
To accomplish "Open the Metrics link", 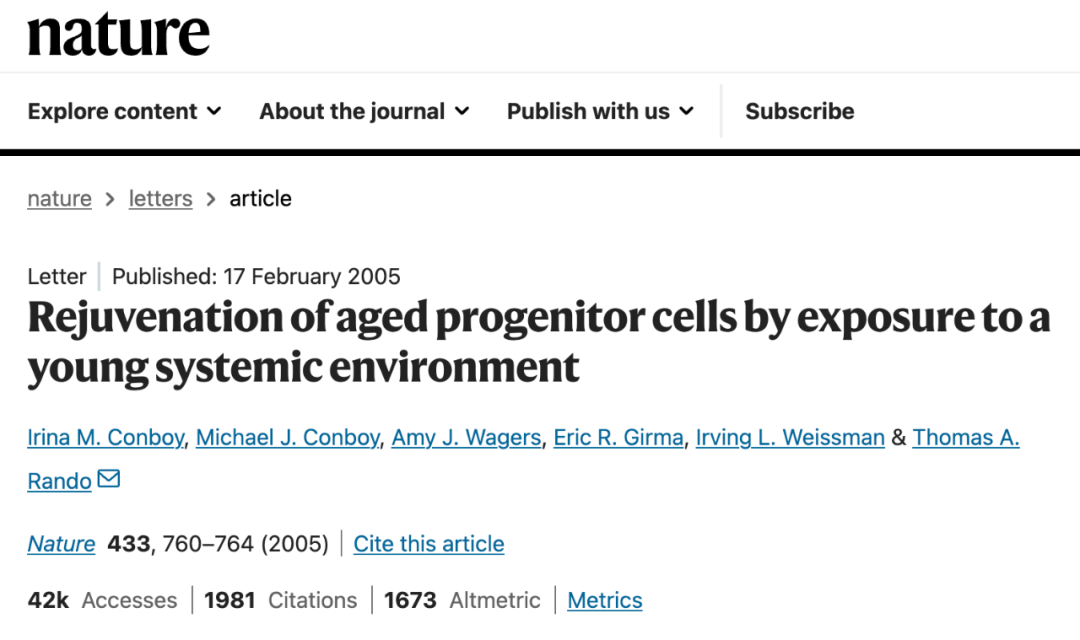I will pos(605,600).
